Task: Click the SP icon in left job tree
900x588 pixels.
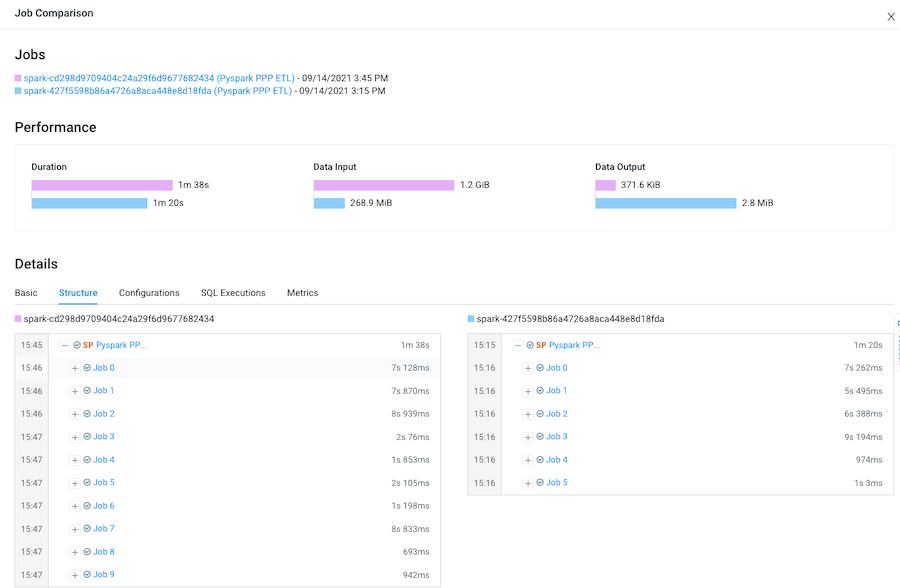Action: coord(88,345)
